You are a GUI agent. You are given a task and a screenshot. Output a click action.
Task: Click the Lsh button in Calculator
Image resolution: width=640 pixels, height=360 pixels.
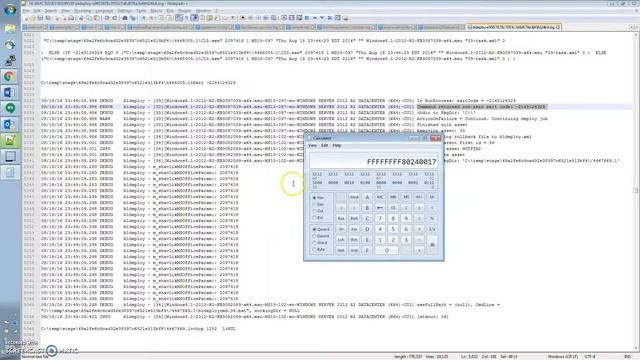click(x=341, y=240)
